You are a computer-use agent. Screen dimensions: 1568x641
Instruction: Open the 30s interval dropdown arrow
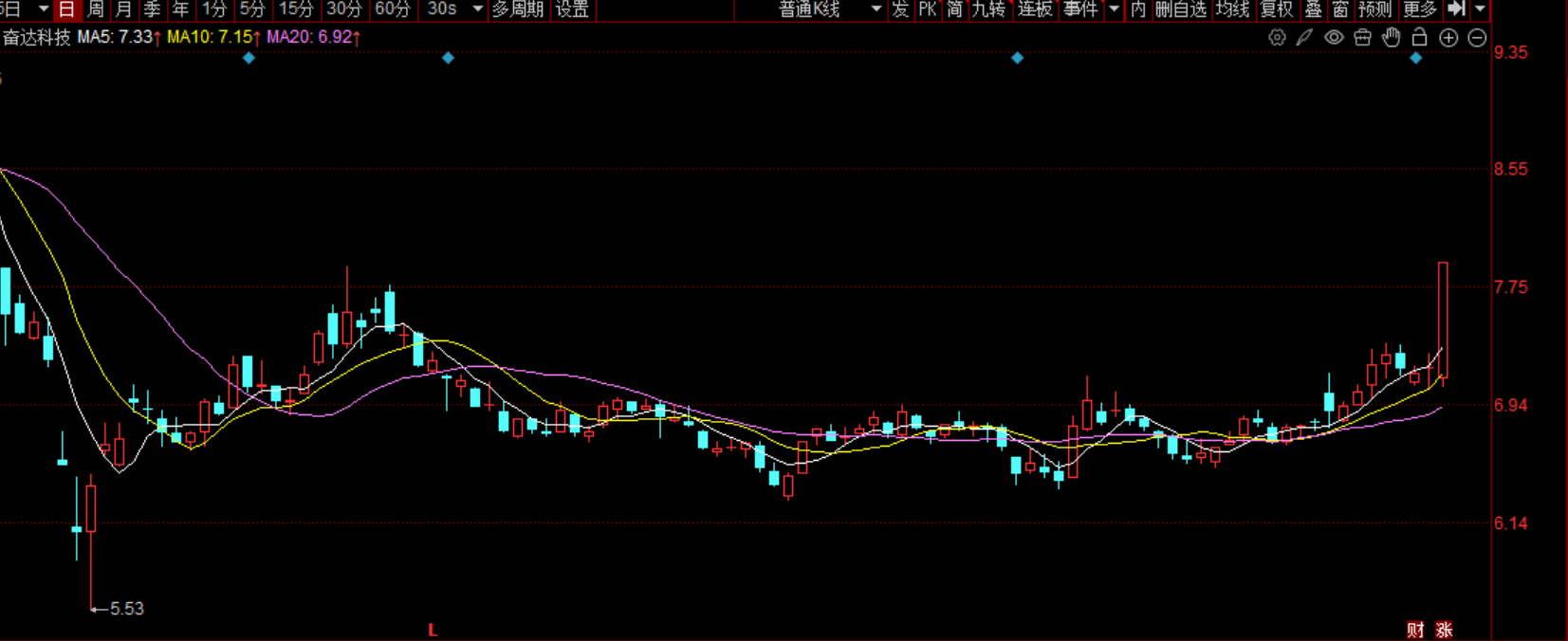478,9
